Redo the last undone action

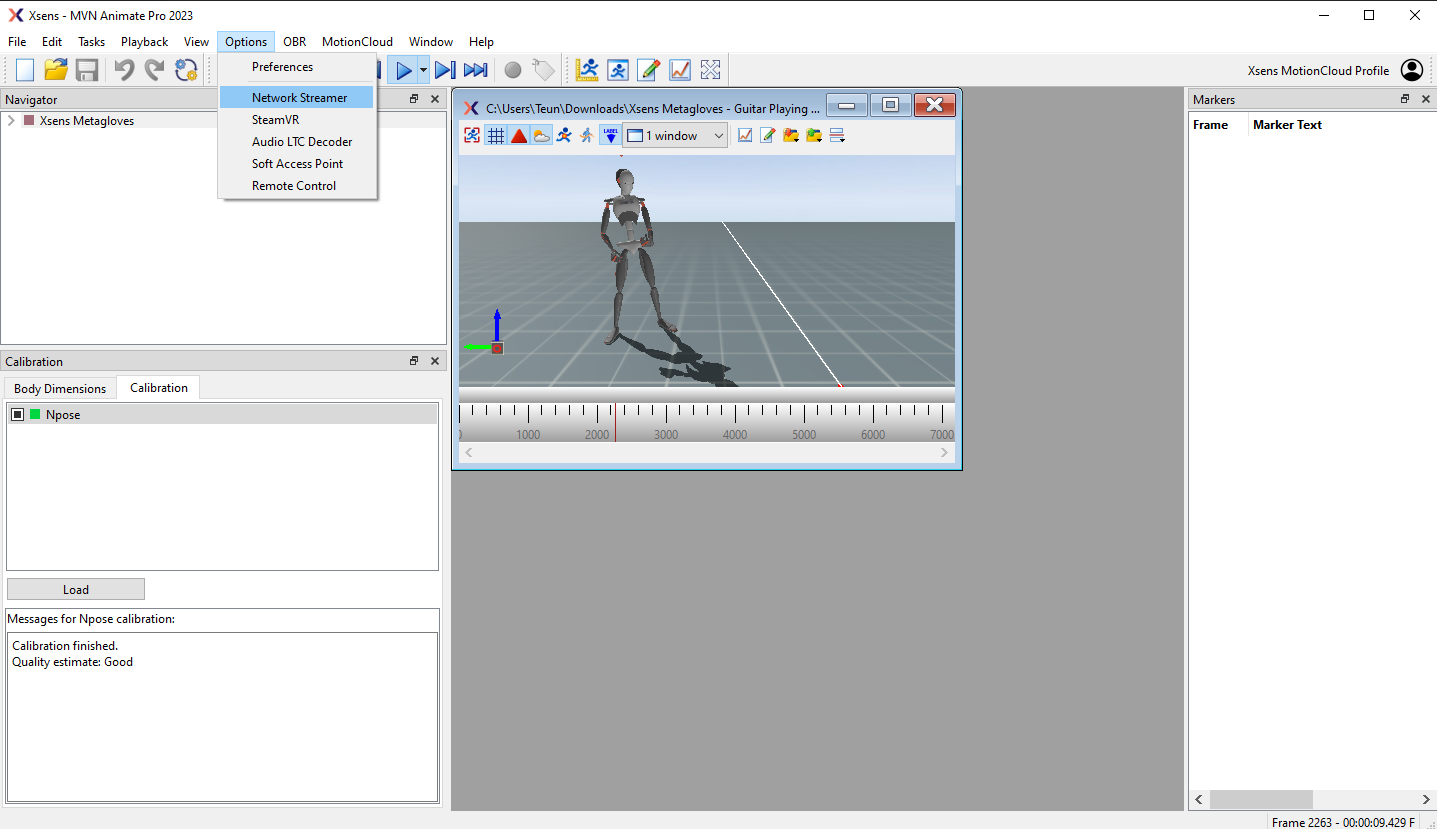tap(155, 70)
